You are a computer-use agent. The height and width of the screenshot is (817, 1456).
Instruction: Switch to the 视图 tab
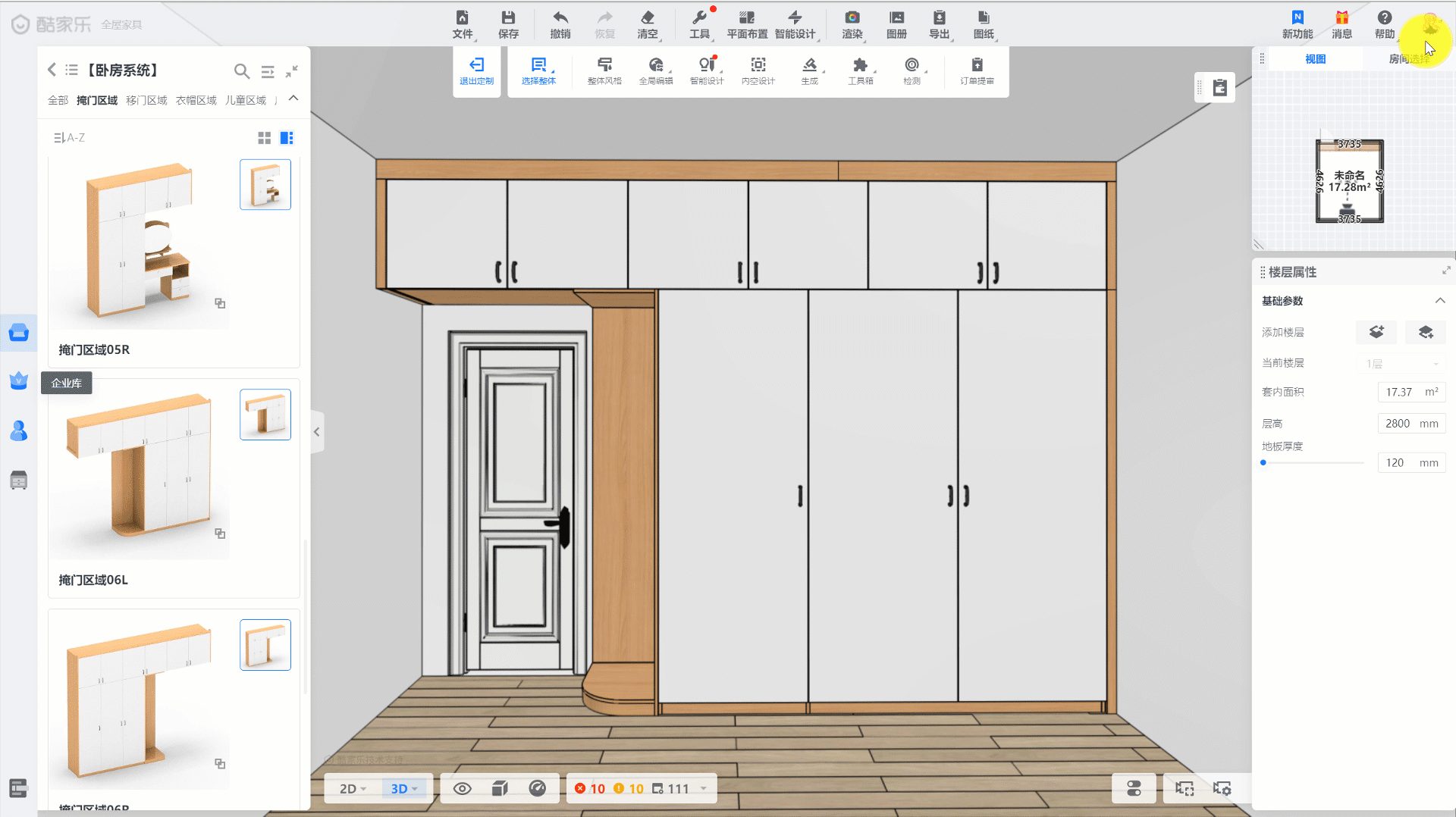coord(1315,59)
